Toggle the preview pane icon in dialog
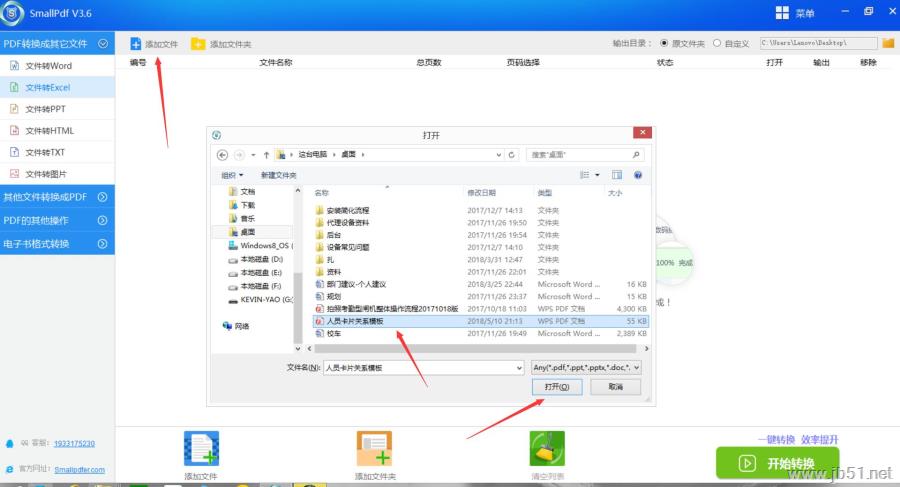 tap(617, 175)
